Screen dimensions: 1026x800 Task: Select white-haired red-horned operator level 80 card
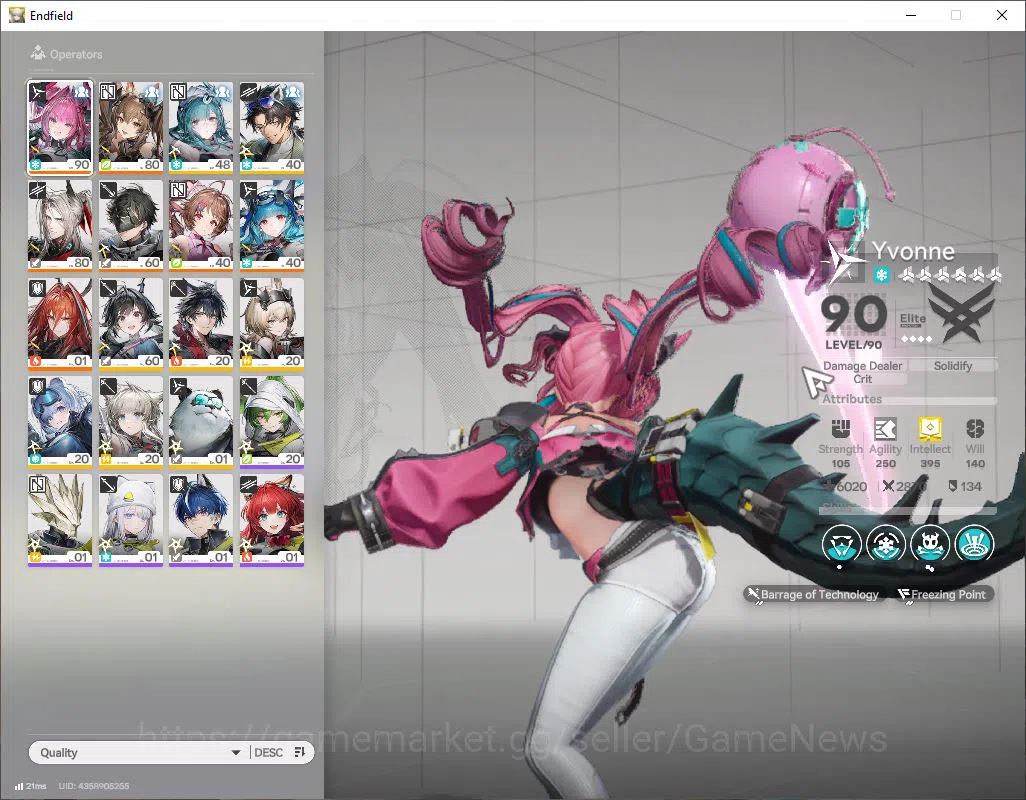(x=60, y=226)
